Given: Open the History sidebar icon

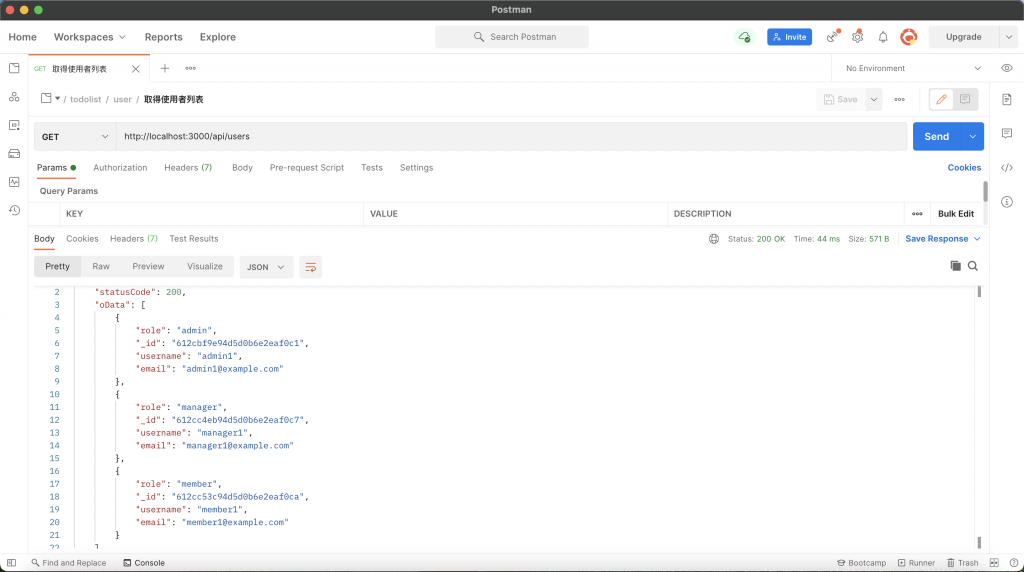Looking at the screenshot, I should pos(14,210).
